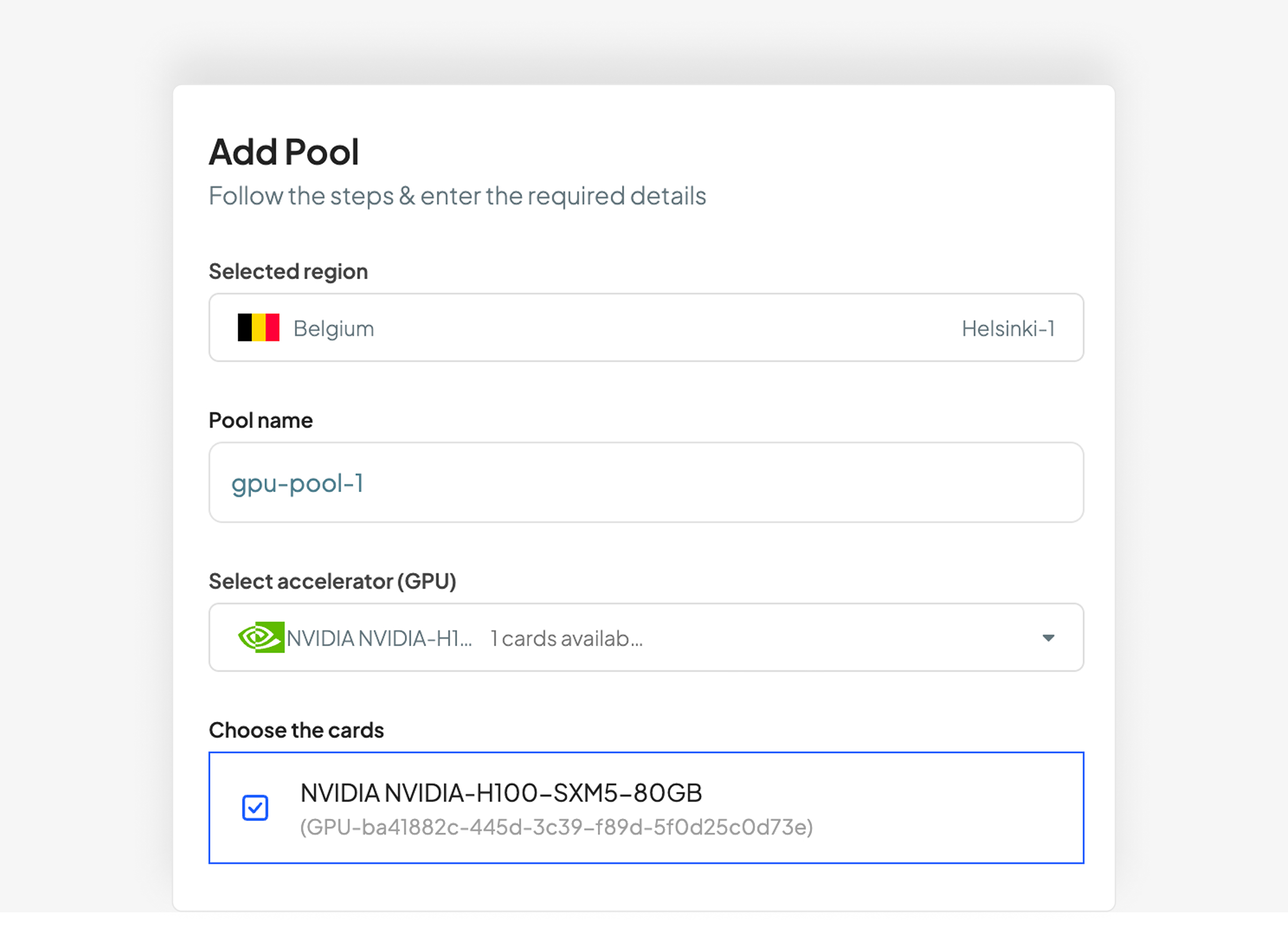The height and width of the screenshot is (930, 1288).
Task: Click the 'Selected region' label
Action: [x=289, y=272]
